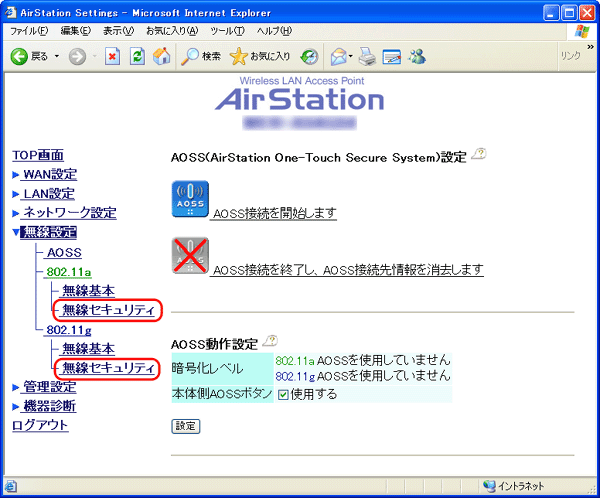Collapse the 無線設定 arrow
Viewport: 600px width, 498px height.
coord(16,232)
